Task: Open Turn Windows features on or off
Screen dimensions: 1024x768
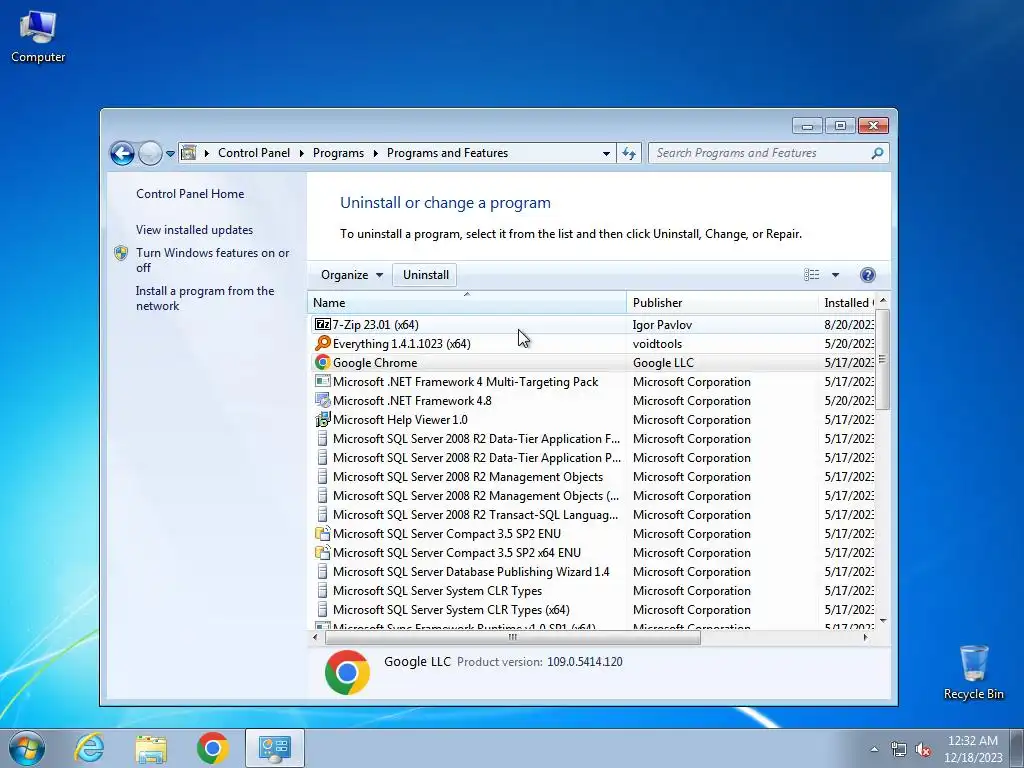Action: [212, 260]
